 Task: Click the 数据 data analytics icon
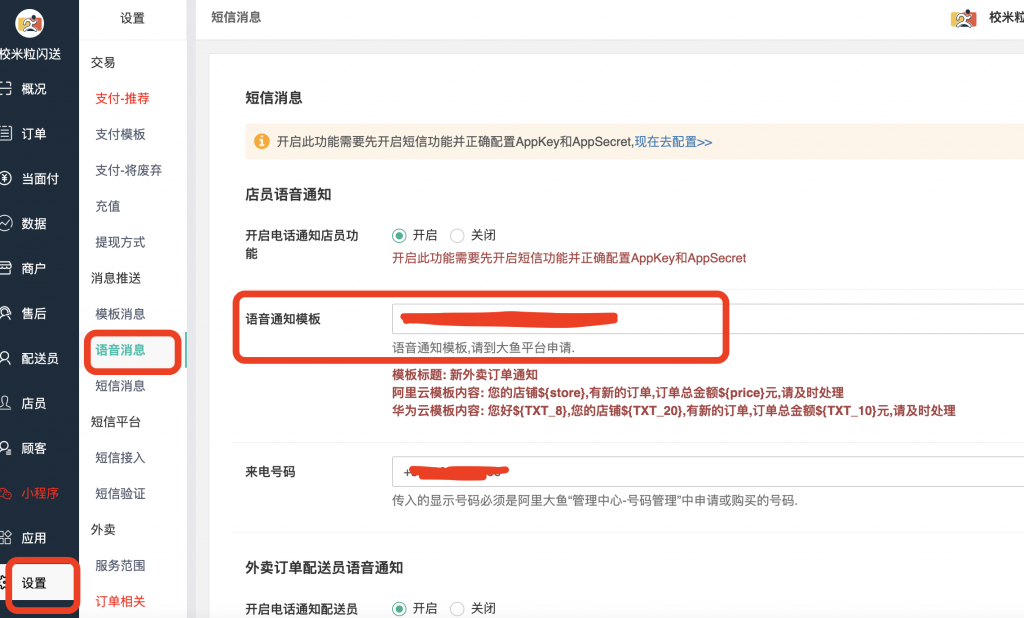[x=35, y=223]
